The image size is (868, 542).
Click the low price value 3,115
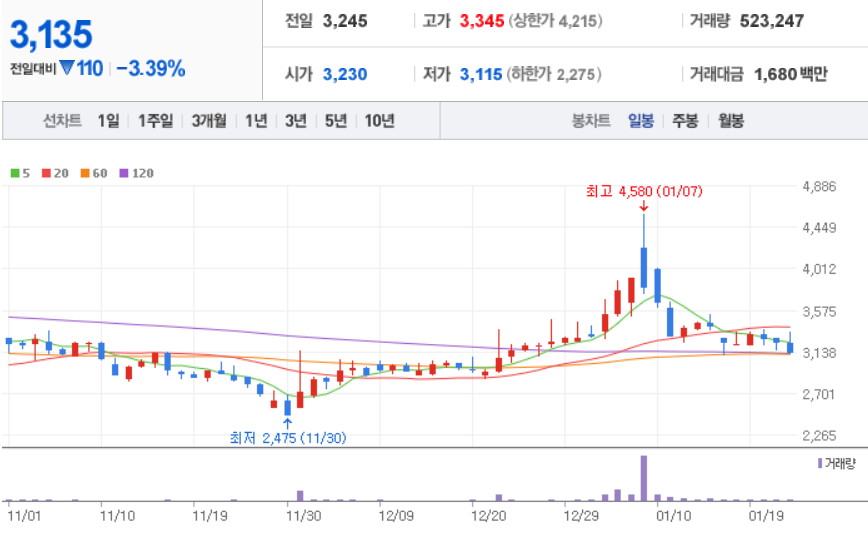pos(480,74)
